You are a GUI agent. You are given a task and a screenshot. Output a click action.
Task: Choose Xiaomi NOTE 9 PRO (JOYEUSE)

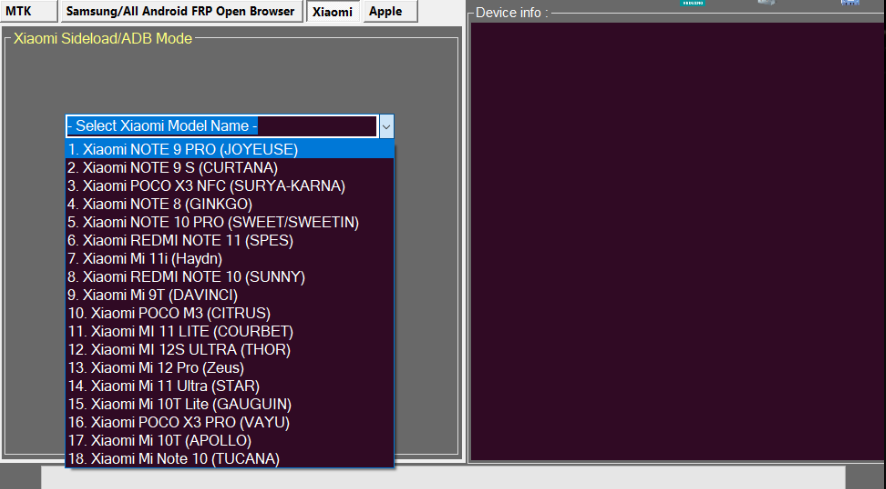click(230, 149)
